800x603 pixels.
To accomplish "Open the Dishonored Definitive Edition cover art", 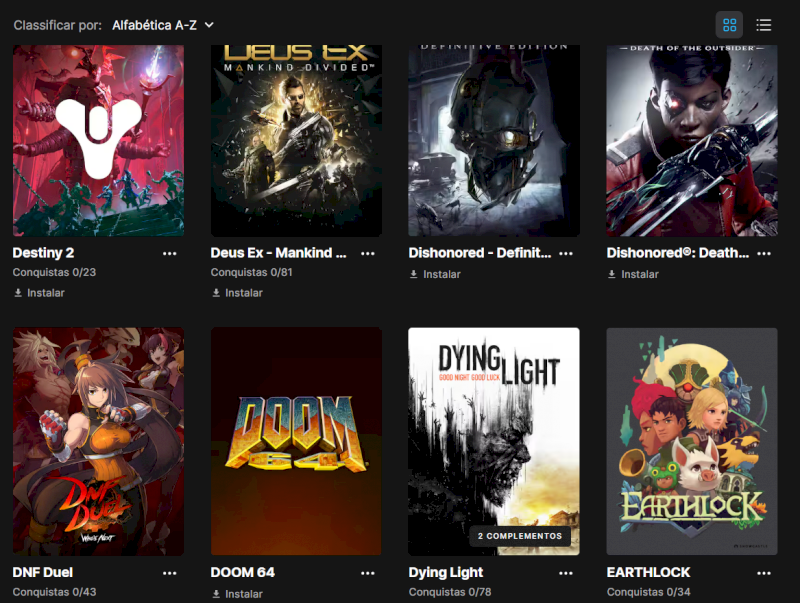I will (x=494, y=140).
